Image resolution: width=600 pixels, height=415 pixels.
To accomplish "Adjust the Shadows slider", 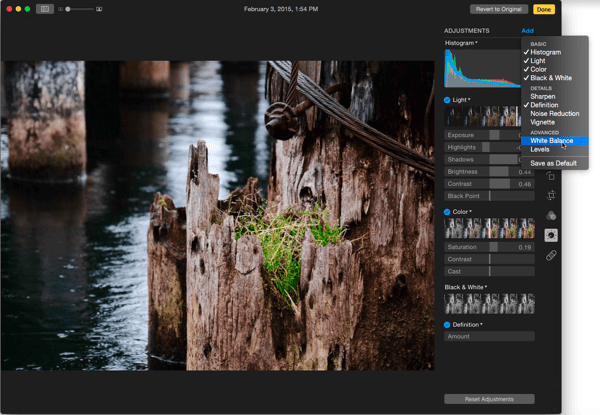I will 483,159.
